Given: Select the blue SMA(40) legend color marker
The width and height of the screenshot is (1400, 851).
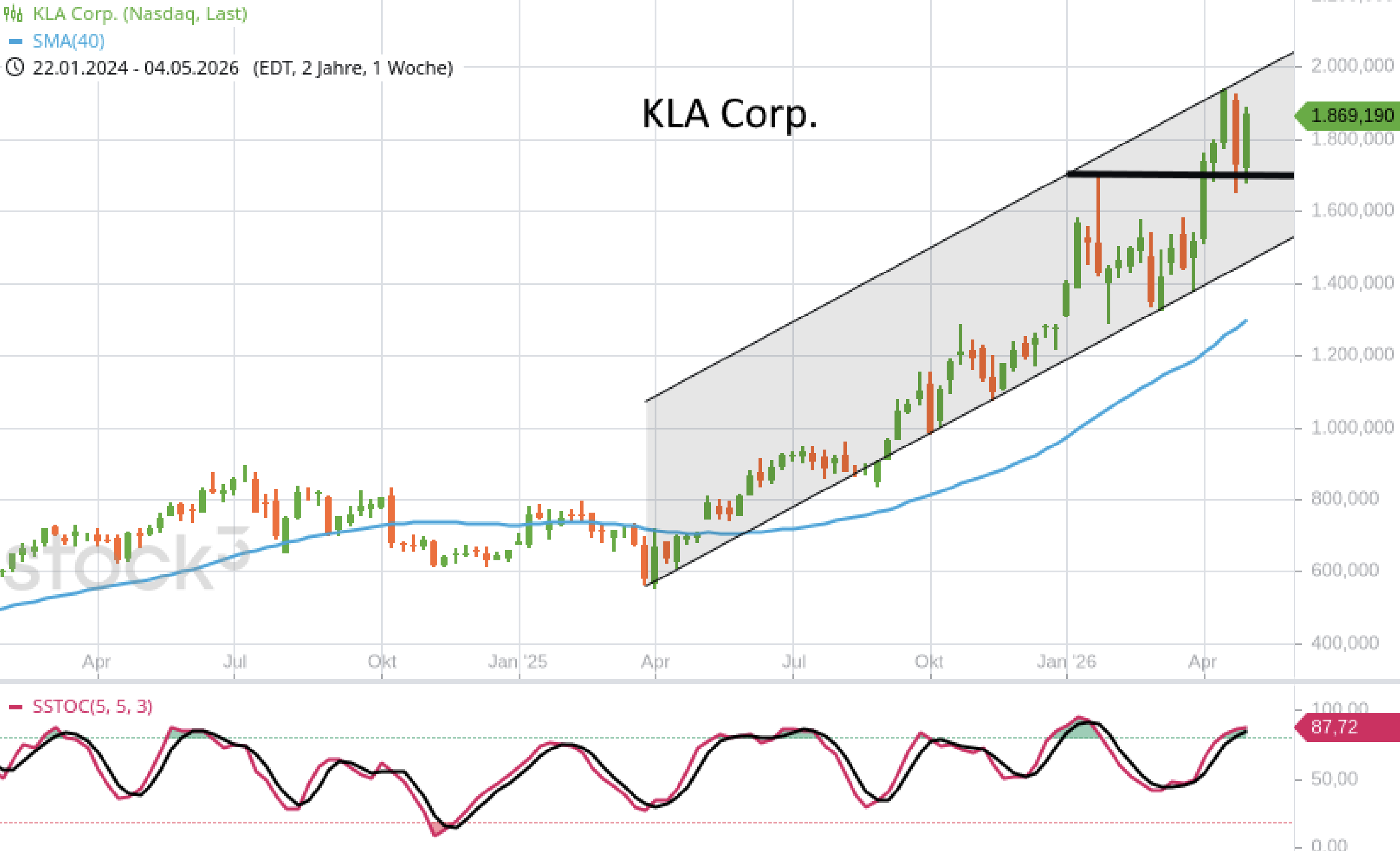Looking at the screenshot, I should 16,41.
